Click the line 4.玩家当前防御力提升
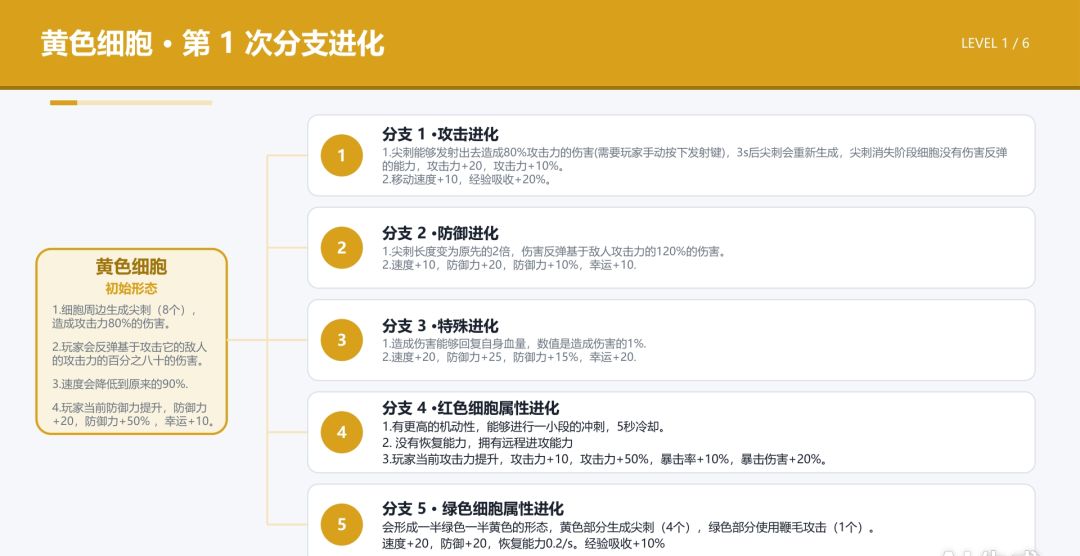 [x=129, y=408]
